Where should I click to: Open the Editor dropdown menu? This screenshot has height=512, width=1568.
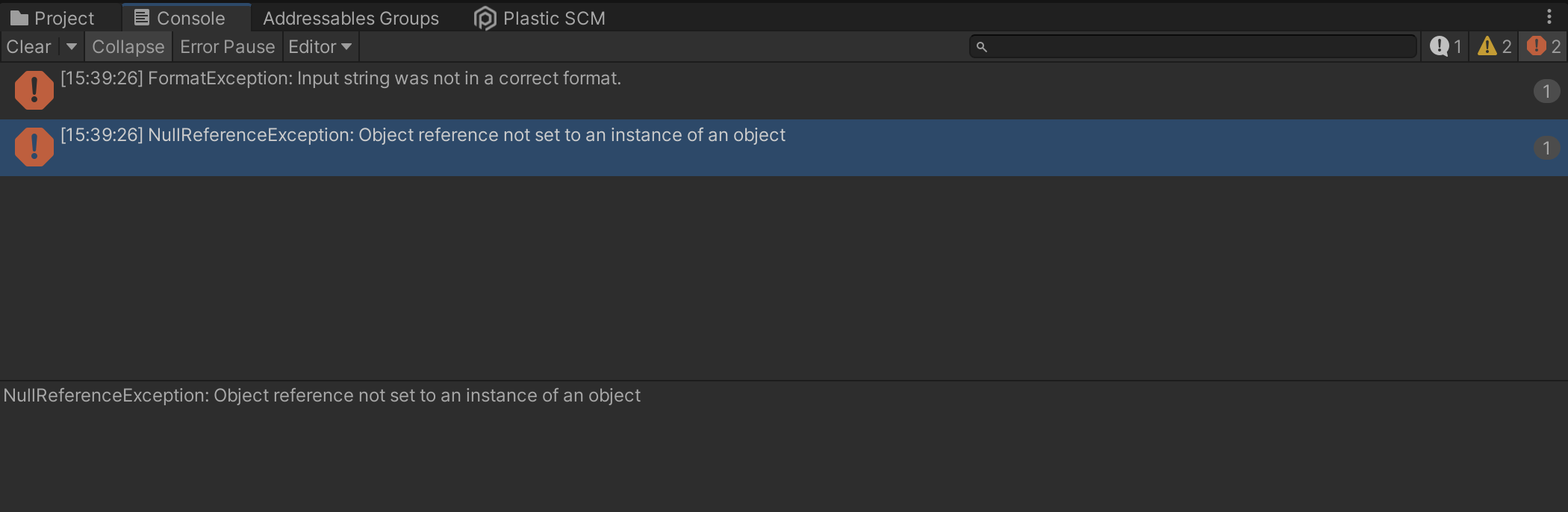[320, 46]
